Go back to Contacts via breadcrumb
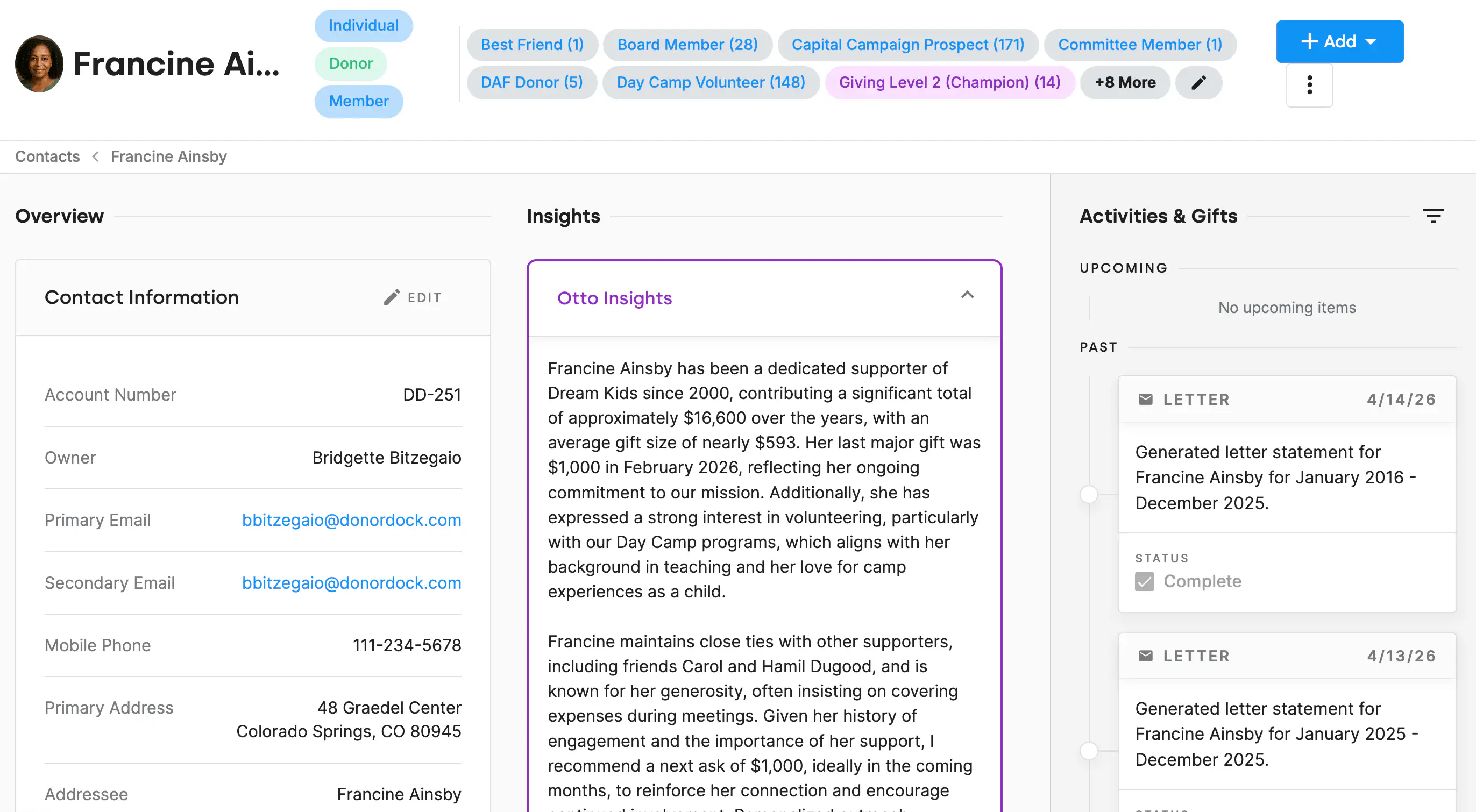The width and height of the screenshot is (1476, 812). pos(47,156)
